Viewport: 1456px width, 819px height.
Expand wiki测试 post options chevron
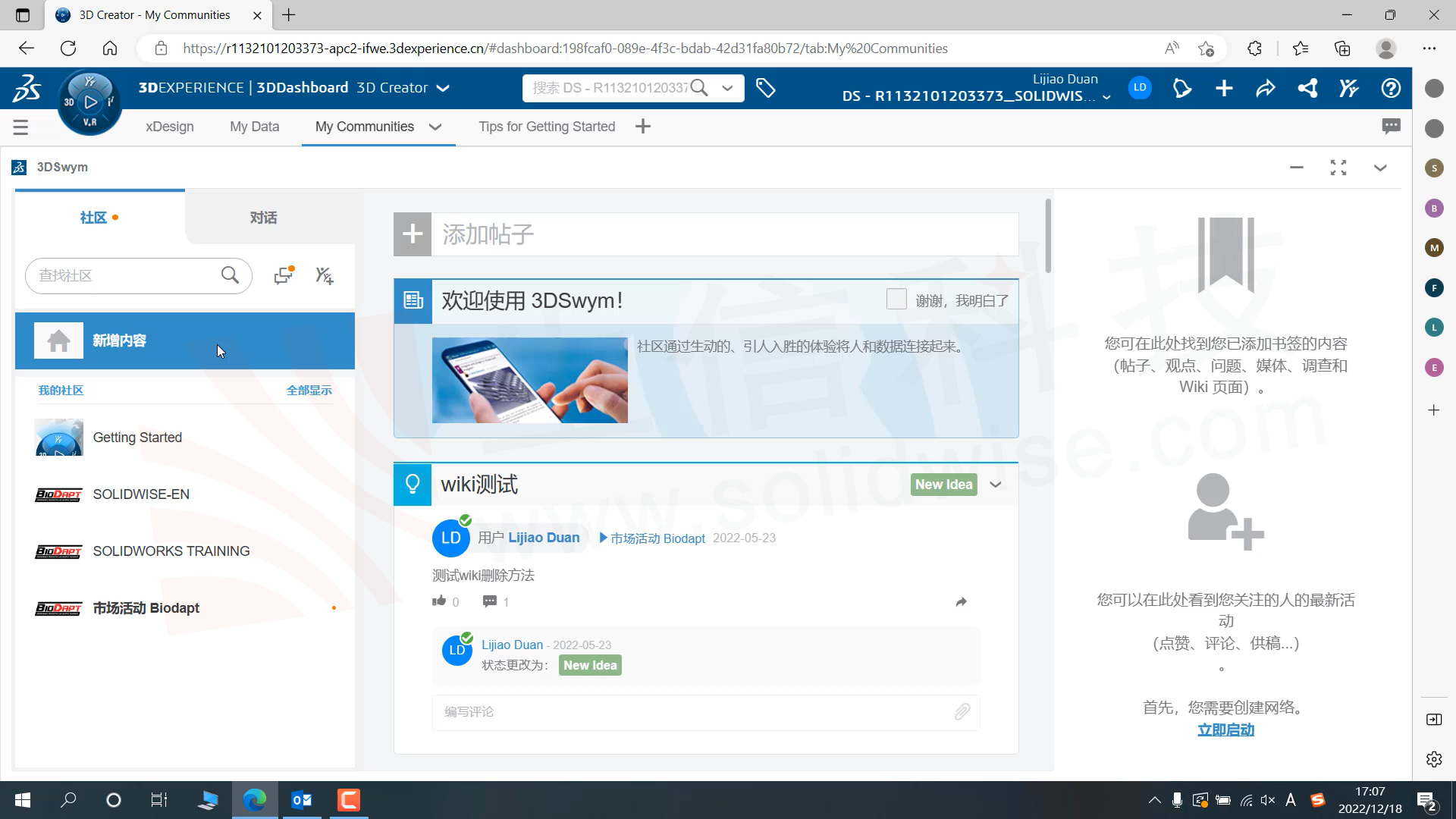(x=996, y=485)
